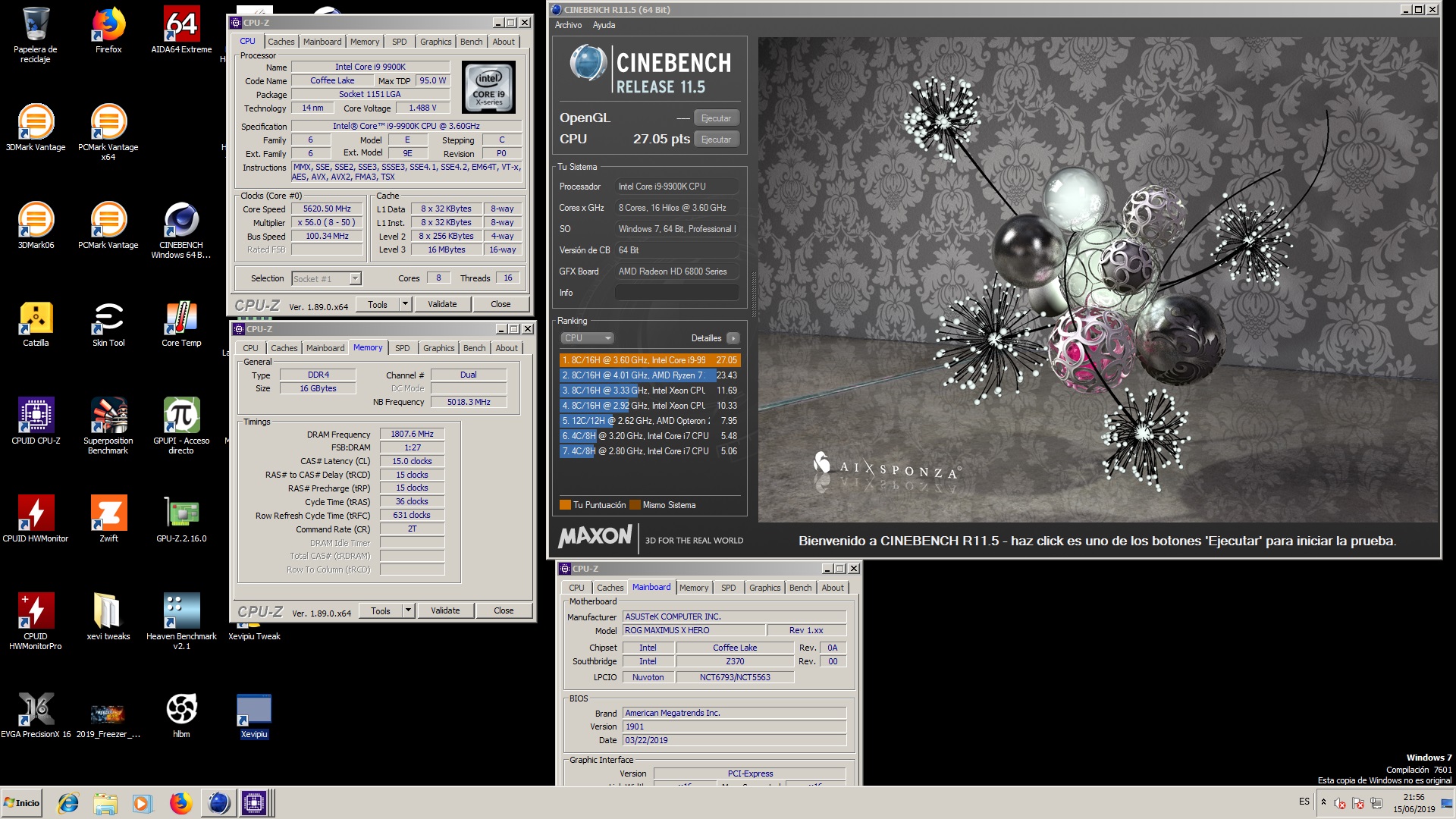Open the PCMark Vantage x64 shortcut
1456x819 pixels.
tap(108, 132)
